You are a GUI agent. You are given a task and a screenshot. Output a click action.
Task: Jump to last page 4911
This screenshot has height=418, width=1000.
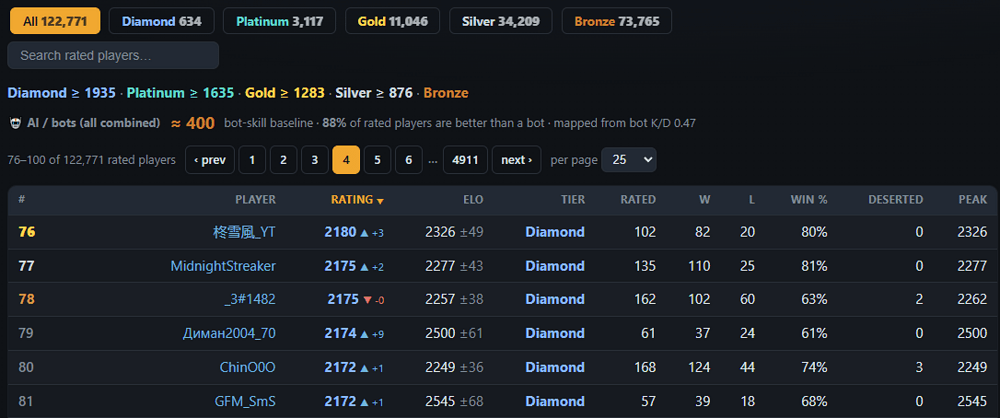466,160
